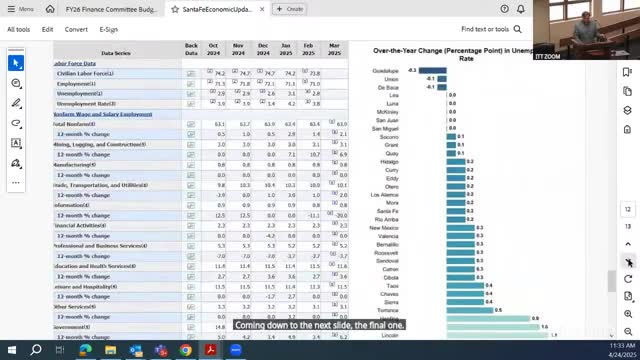The image size is (640, 360).
Task: Select the add text box tool
Action: [16, 143]
